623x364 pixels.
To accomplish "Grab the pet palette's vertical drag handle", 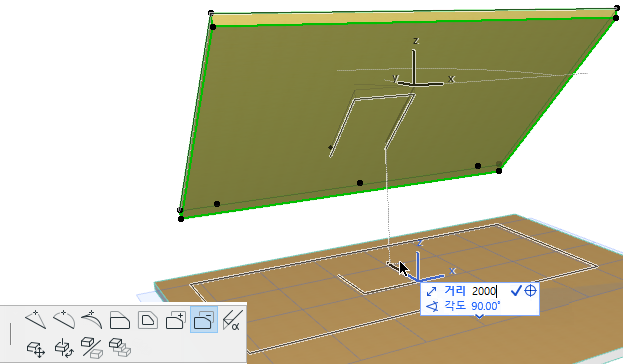I will pyautogui.click(x=10, y=334).
